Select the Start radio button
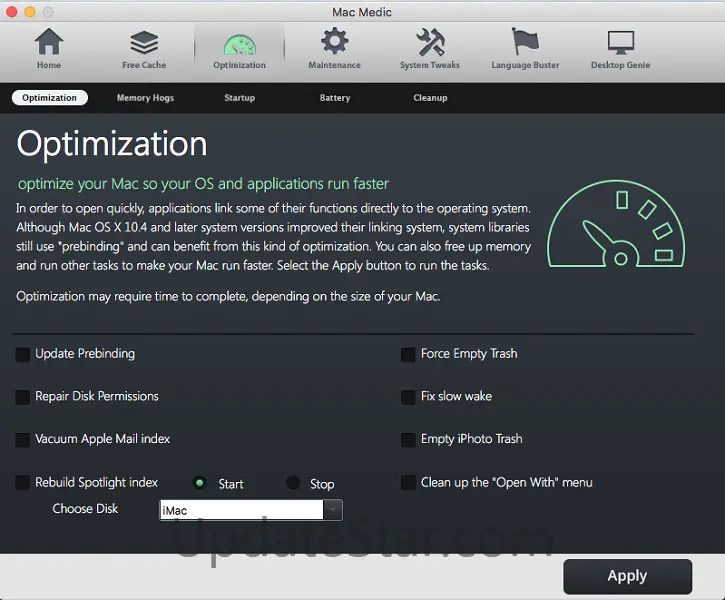 [200, 483]
